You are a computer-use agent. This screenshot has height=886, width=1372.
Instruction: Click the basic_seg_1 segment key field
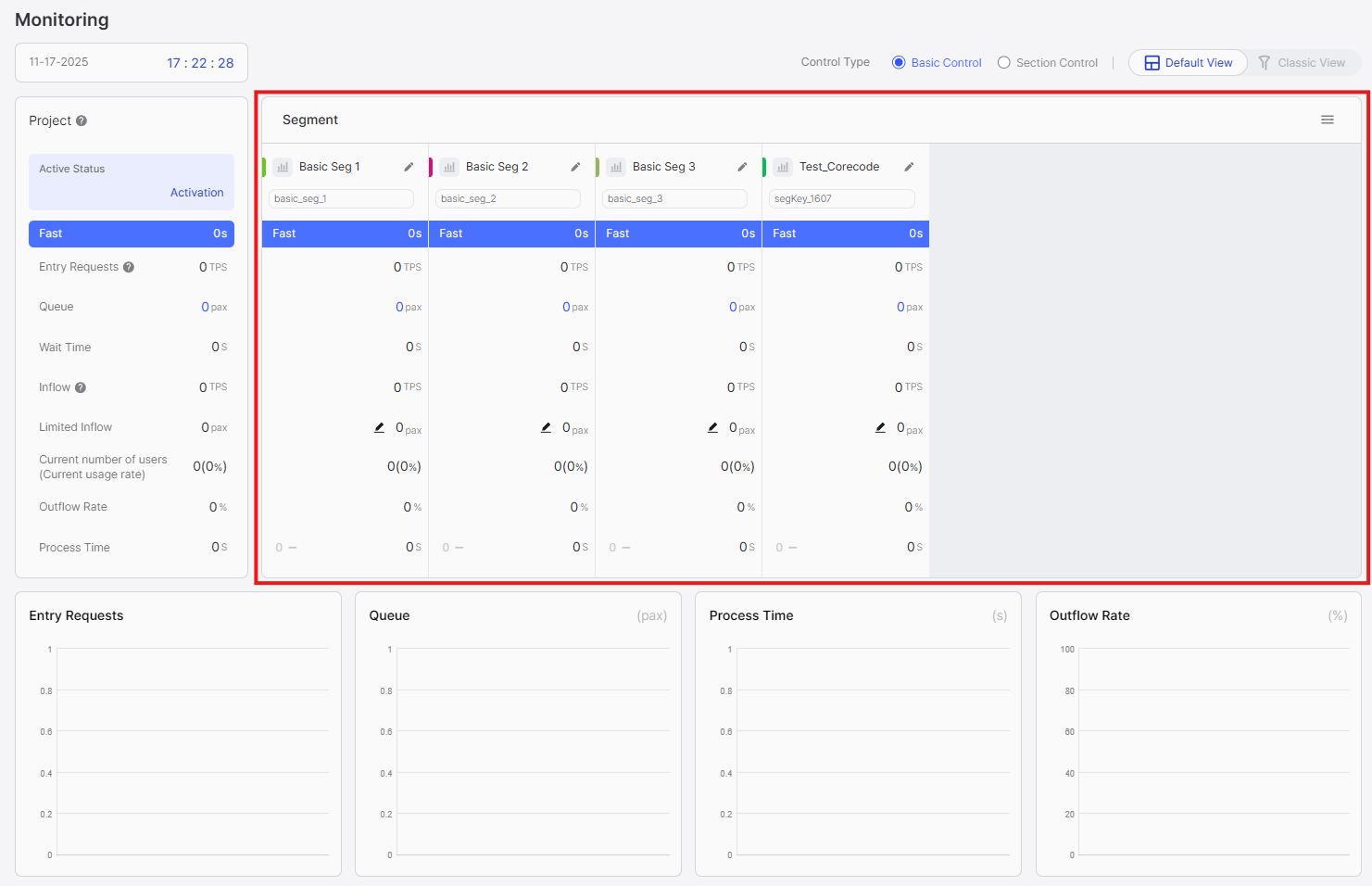point(340,198)
